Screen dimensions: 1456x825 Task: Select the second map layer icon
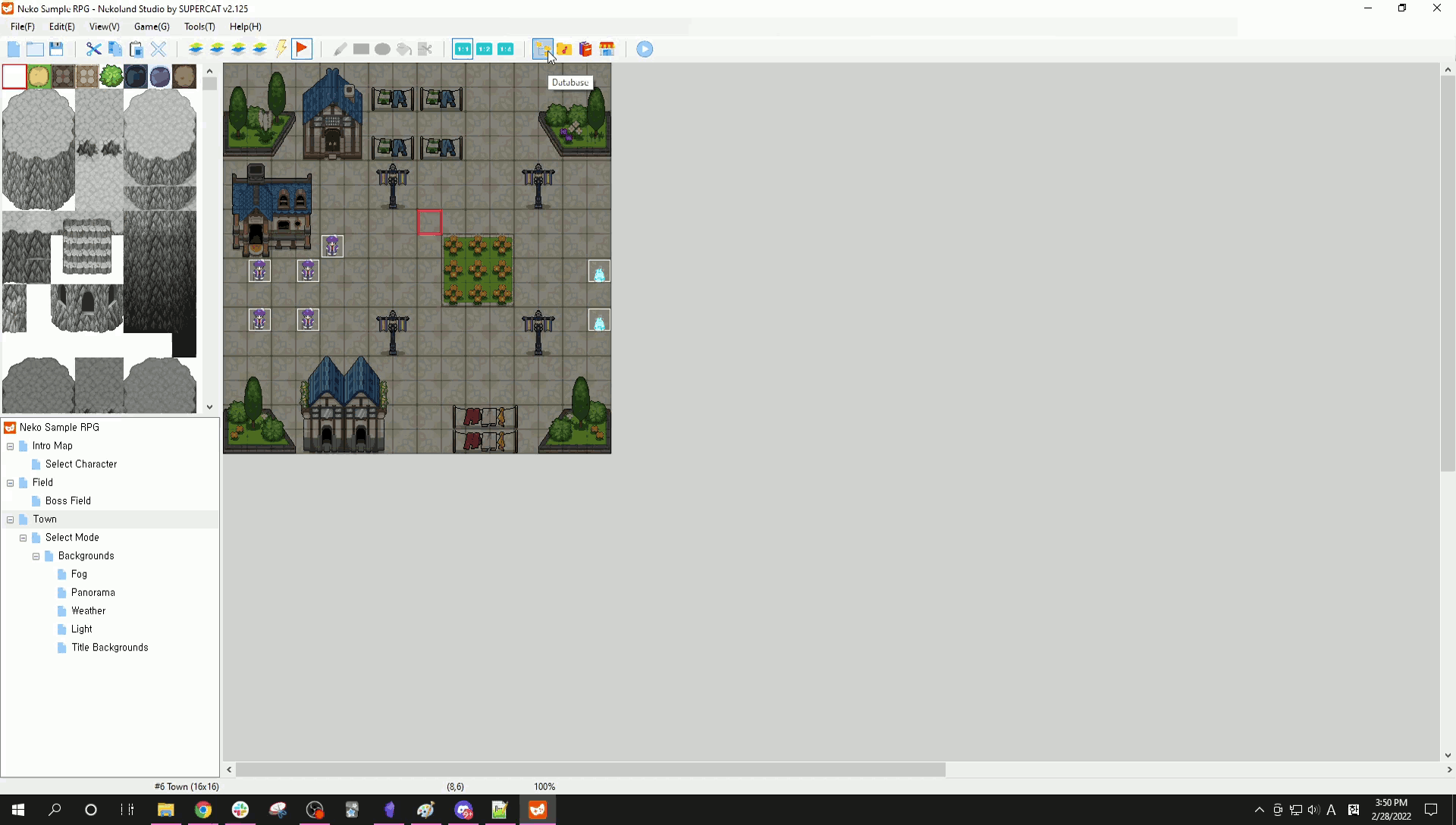click(217, 49)
